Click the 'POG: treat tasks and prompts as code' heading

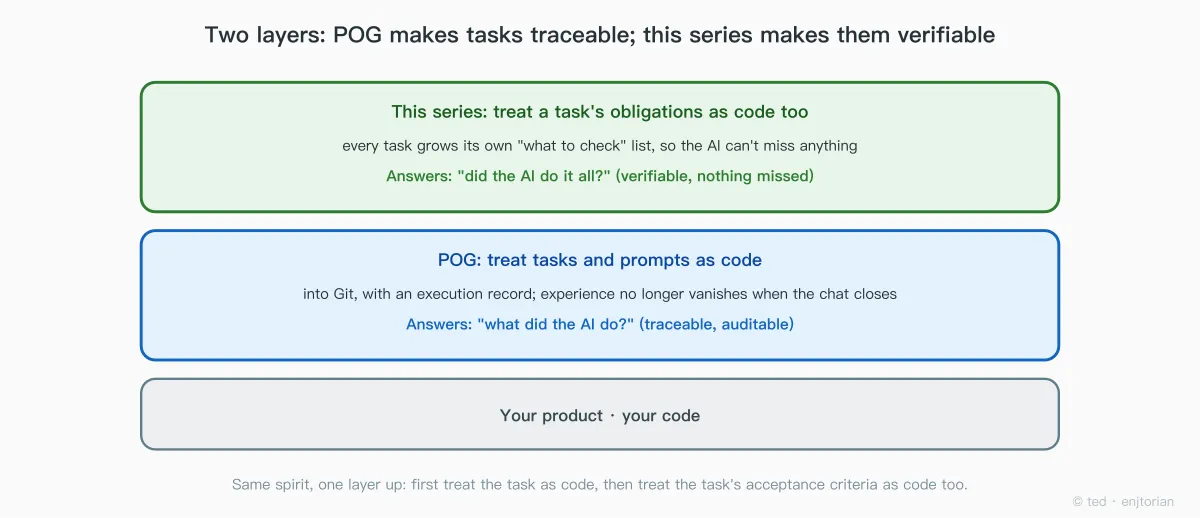click(600, 260)
